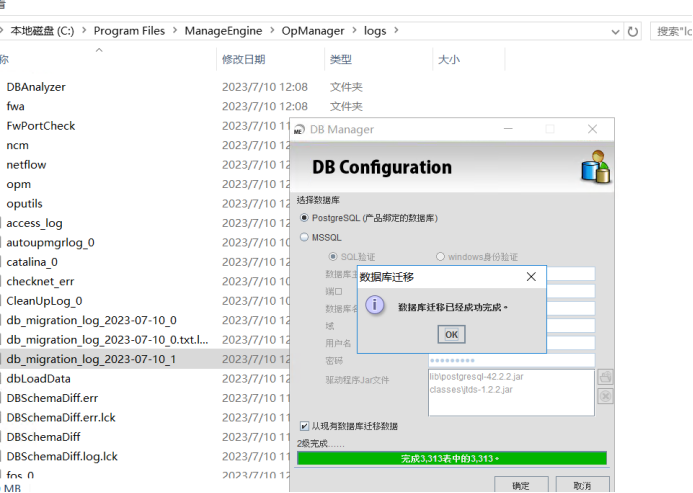Select the DBSchemaDiff.err.lck file
The height and width of the screenshot is (493, 693).
[x=61, y=418]
